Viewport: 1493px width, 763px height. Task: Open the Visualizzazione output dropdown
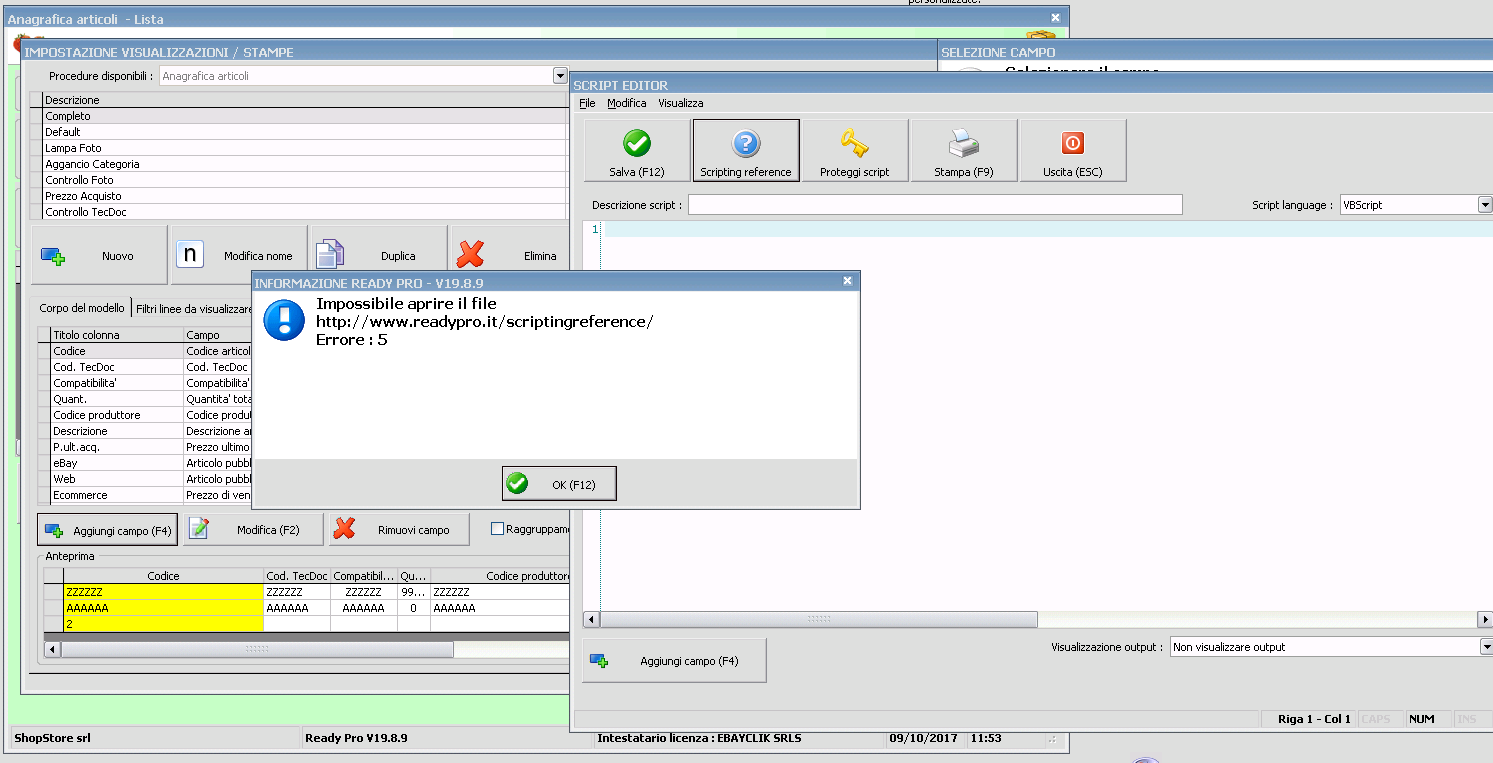(x=1485, y=647)
